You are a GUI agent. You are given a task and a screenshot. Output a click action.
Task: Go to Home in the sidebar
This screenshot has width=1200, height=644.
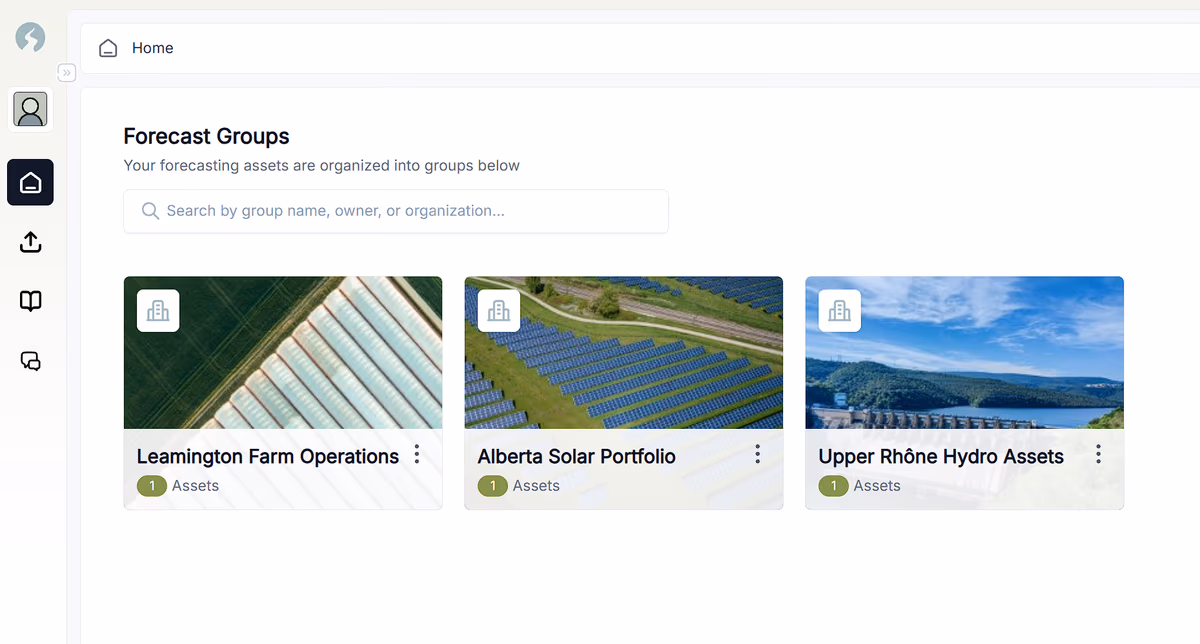click(x=30, y=182)
